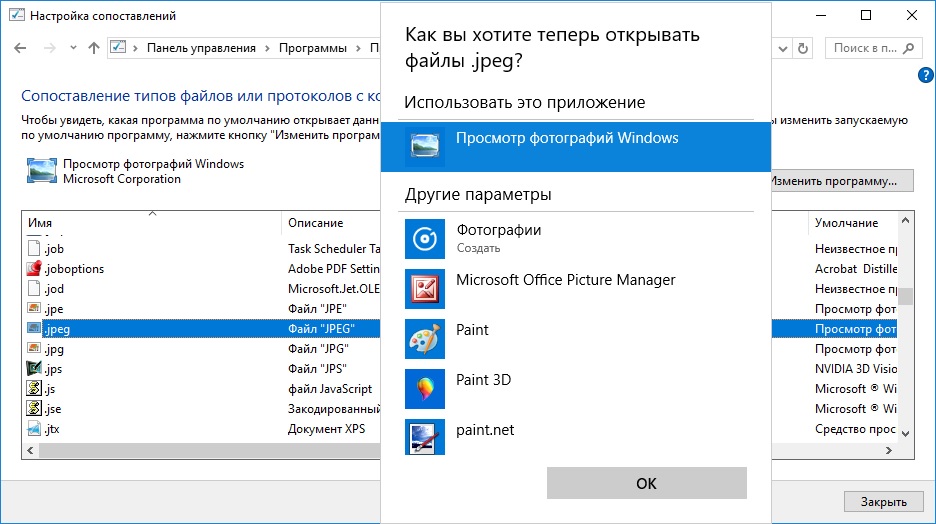Select 'Закодированный' description cell
This screenshot has width=936, height=524.
click(x=334, y=409)
